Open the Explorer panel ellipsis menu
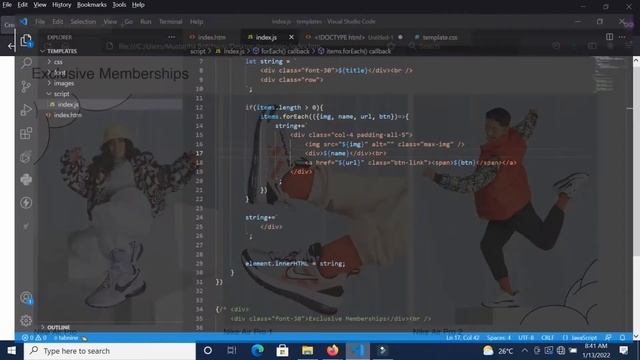640x360 pixels. coord(171,37)
